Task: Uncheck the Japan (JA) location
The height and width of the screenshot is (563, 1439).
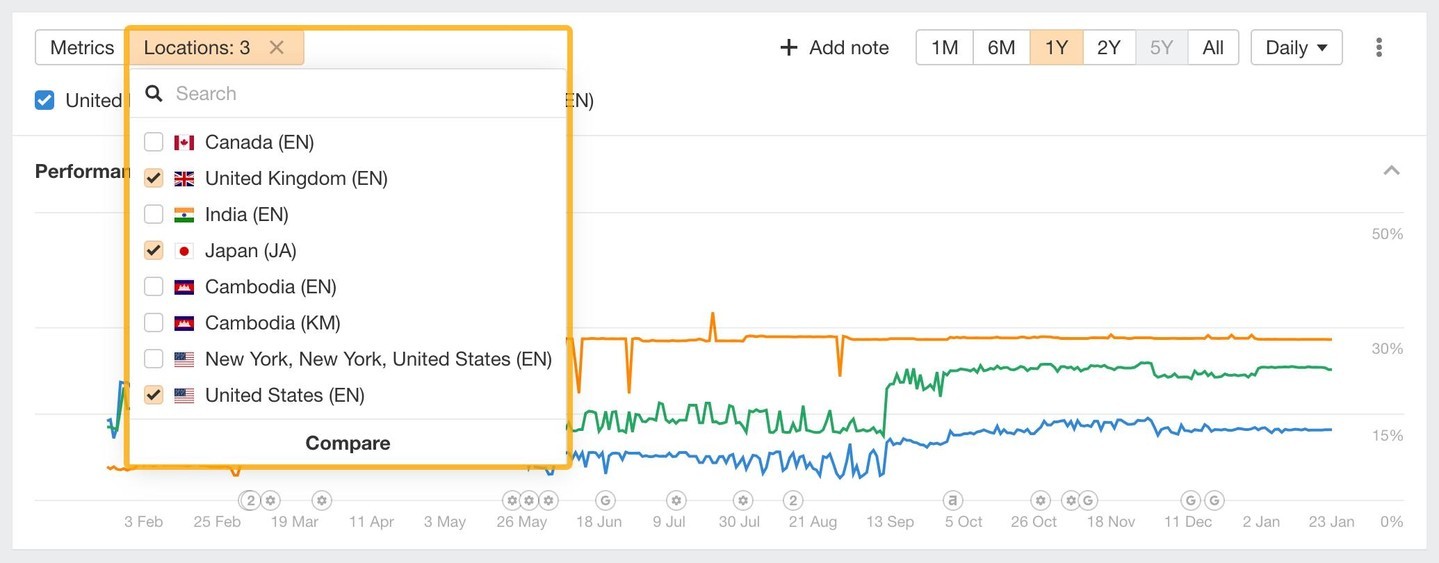Action: click(154, 250)
